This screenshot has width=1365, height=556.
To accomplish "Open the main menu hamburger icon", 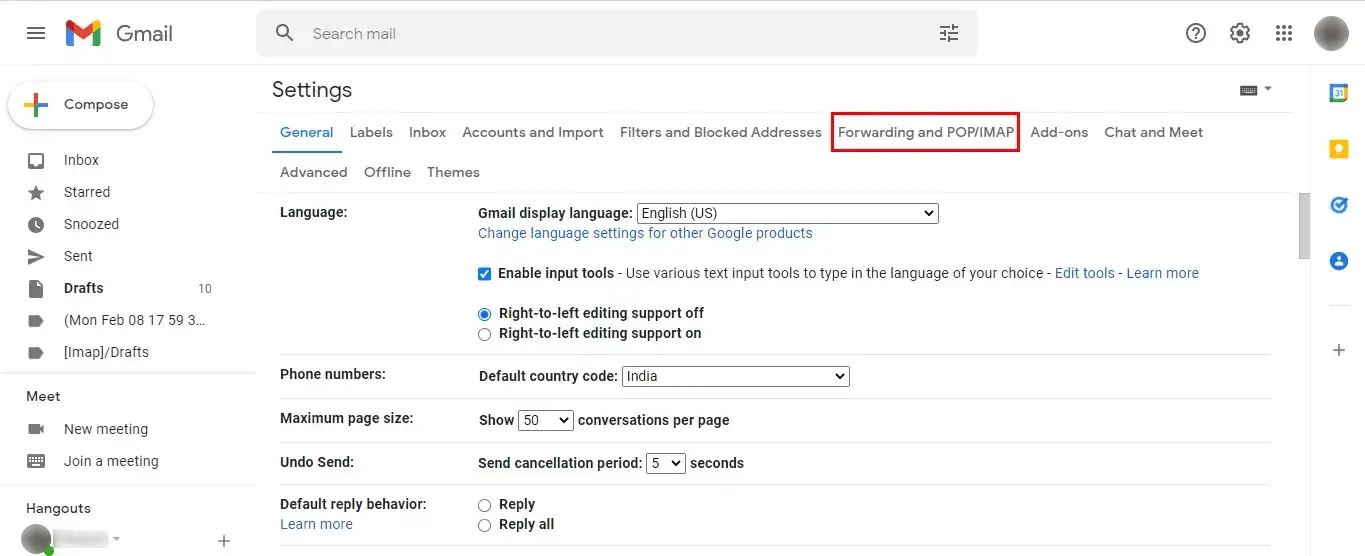I will click(x=36, y=33).
